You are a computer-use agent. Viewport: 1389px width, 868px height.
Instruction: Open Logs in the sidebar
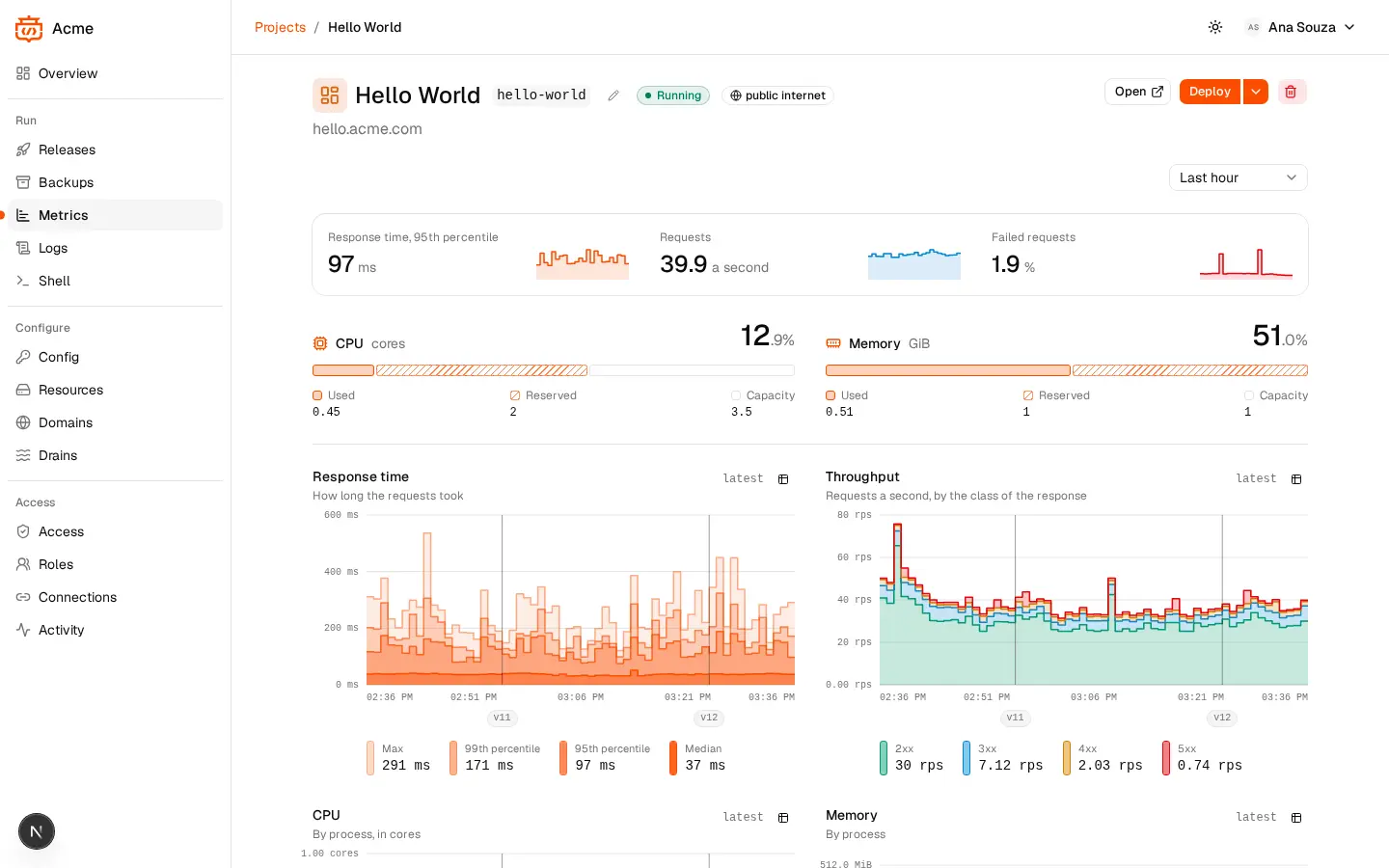pos(116,248)
